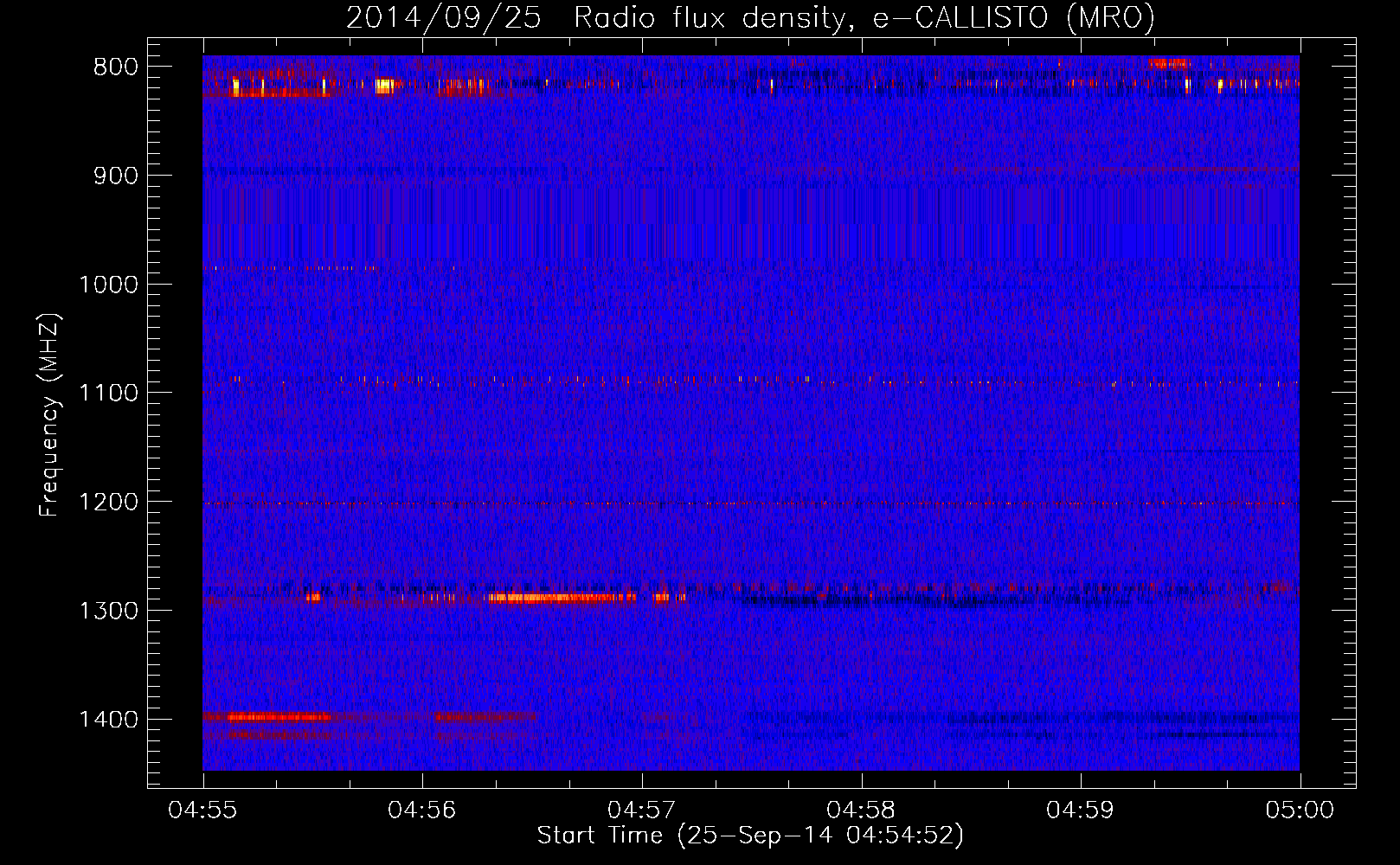Click the 1000 frequency tick label

(108, 285)
